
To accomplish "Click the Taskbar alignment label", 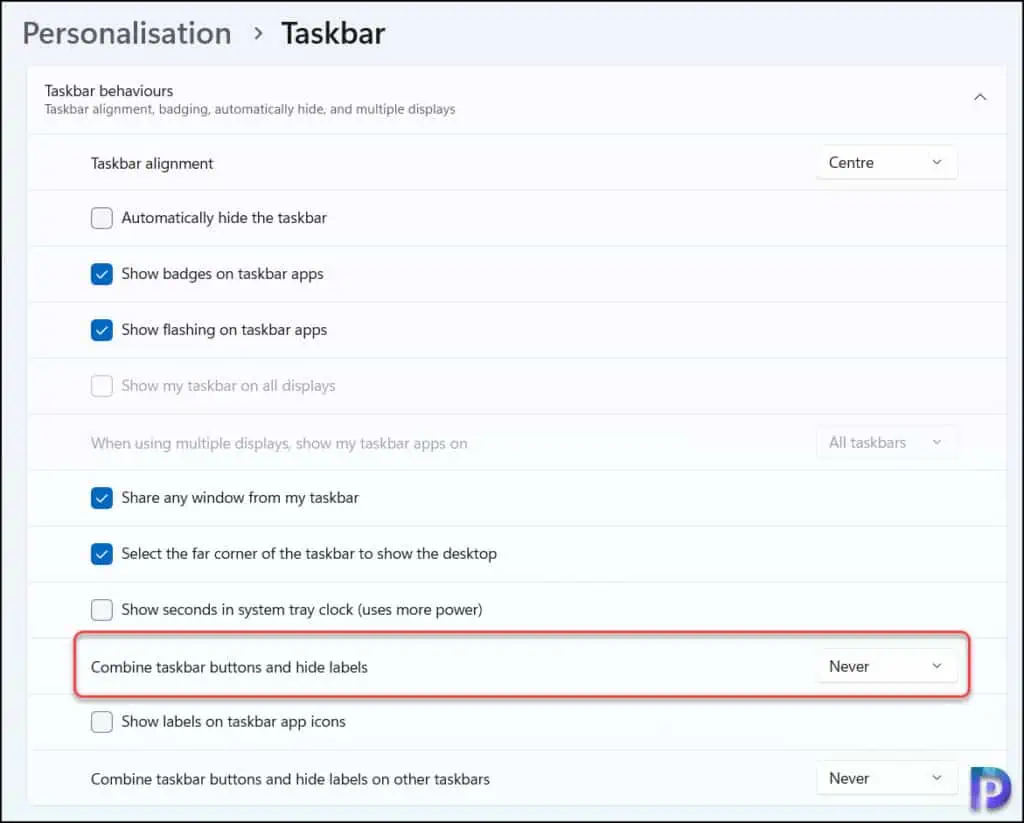I will pos(152,163).
